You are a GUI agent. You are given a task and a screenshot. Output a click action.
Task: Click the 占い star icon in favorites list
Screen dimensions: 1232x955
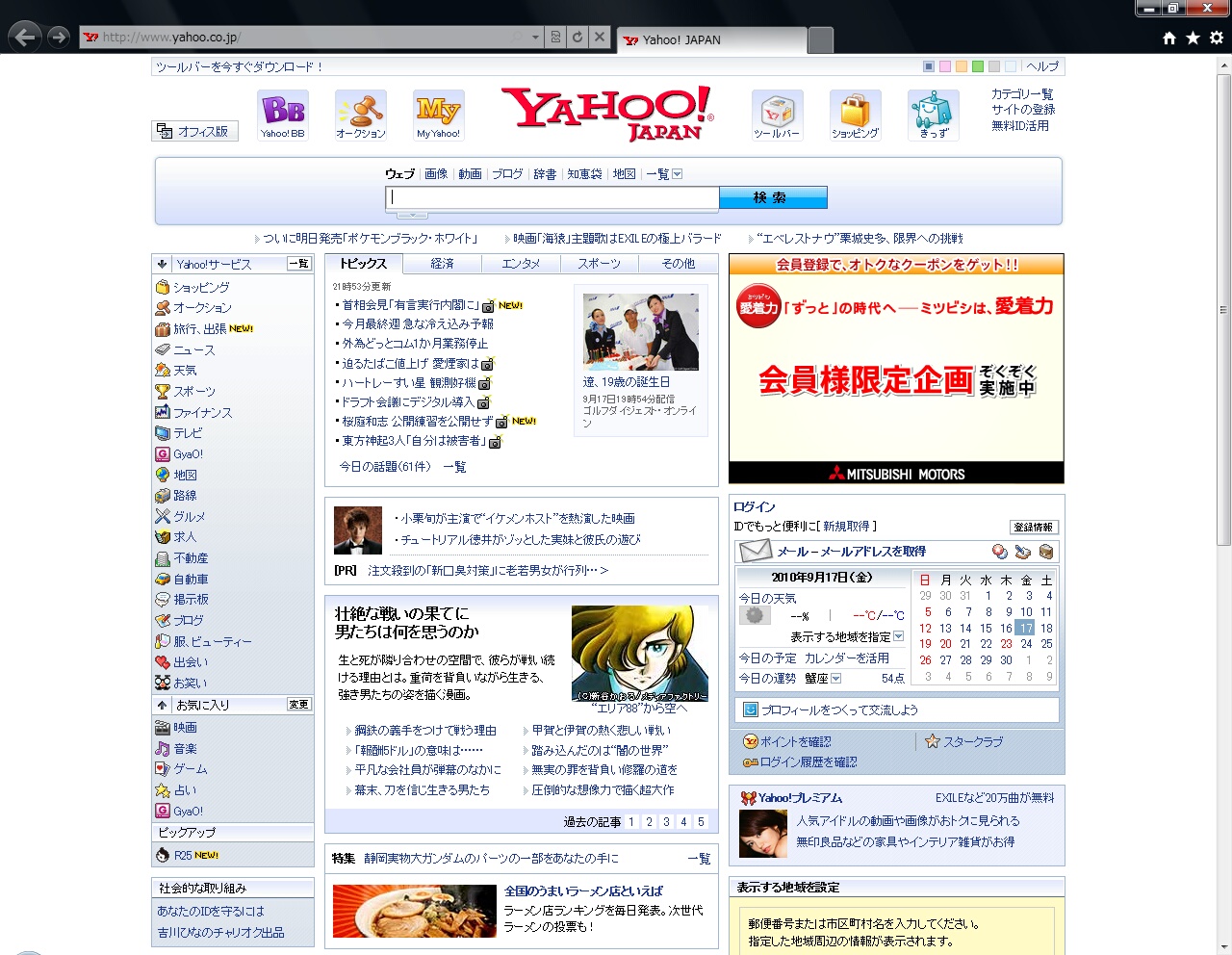163,789
